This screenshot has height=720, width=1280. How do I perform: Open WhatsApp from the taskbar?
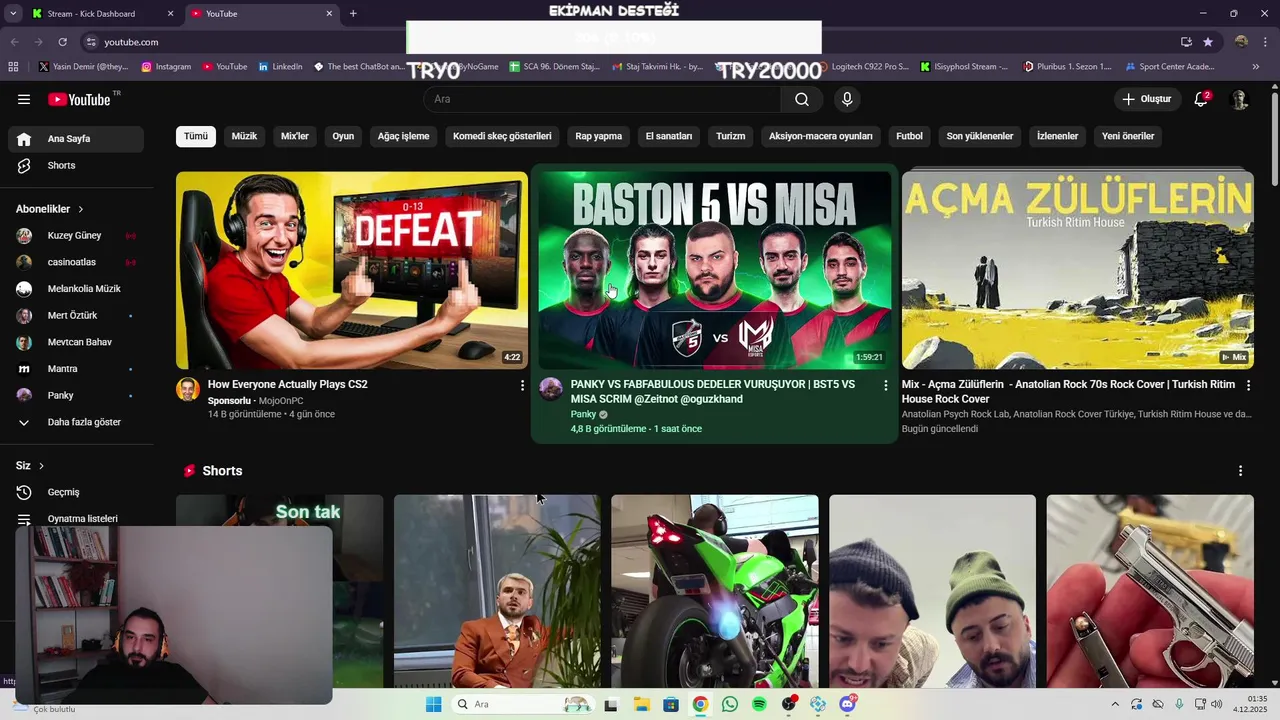point(730,705)
